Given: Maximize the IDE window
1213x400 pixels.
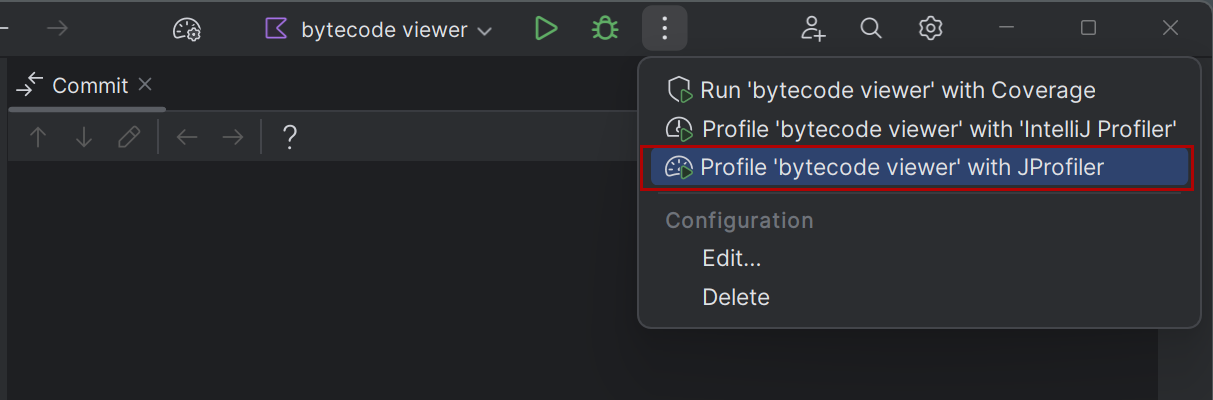Looking at the screenshot, I should (1088, 29).
